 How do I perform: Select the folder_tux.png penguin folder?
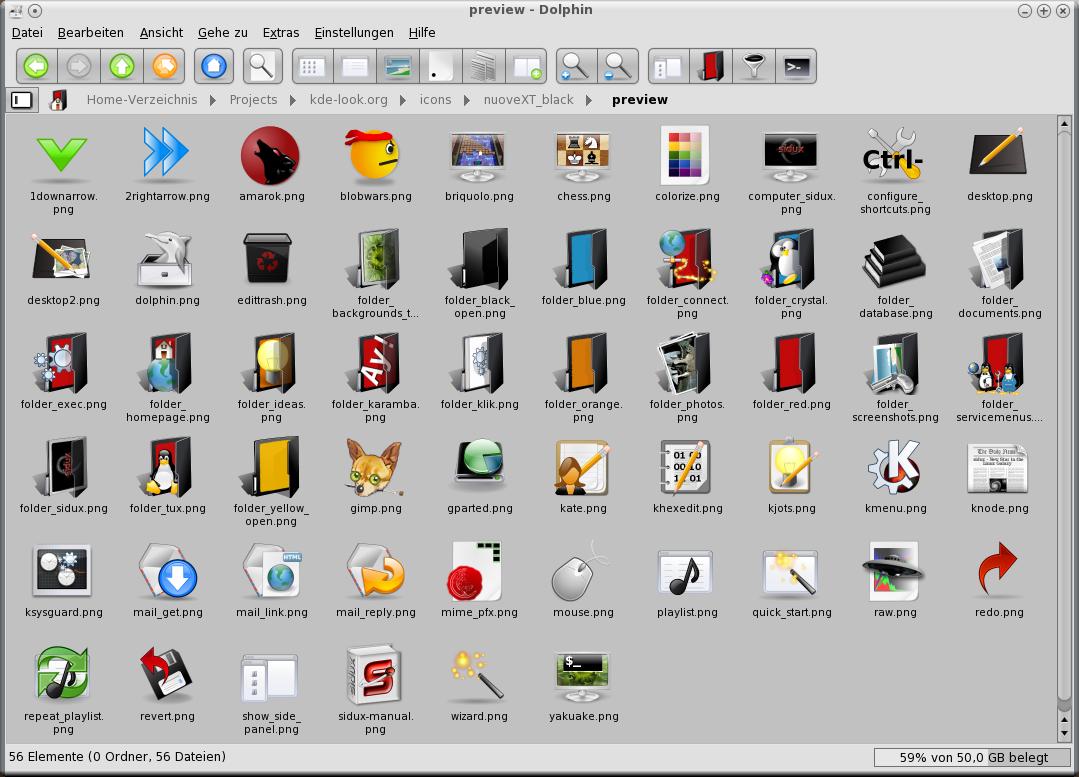[167, 467]
